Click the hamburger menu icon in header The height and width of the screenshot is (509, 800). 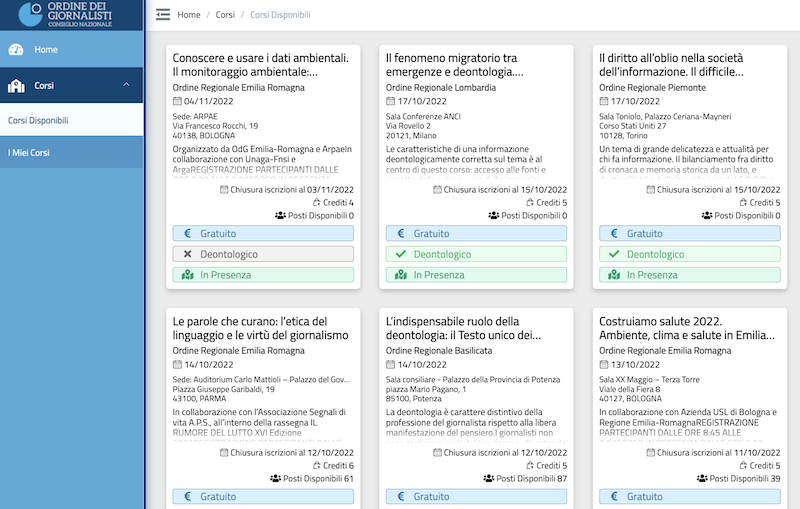(163, 15)
